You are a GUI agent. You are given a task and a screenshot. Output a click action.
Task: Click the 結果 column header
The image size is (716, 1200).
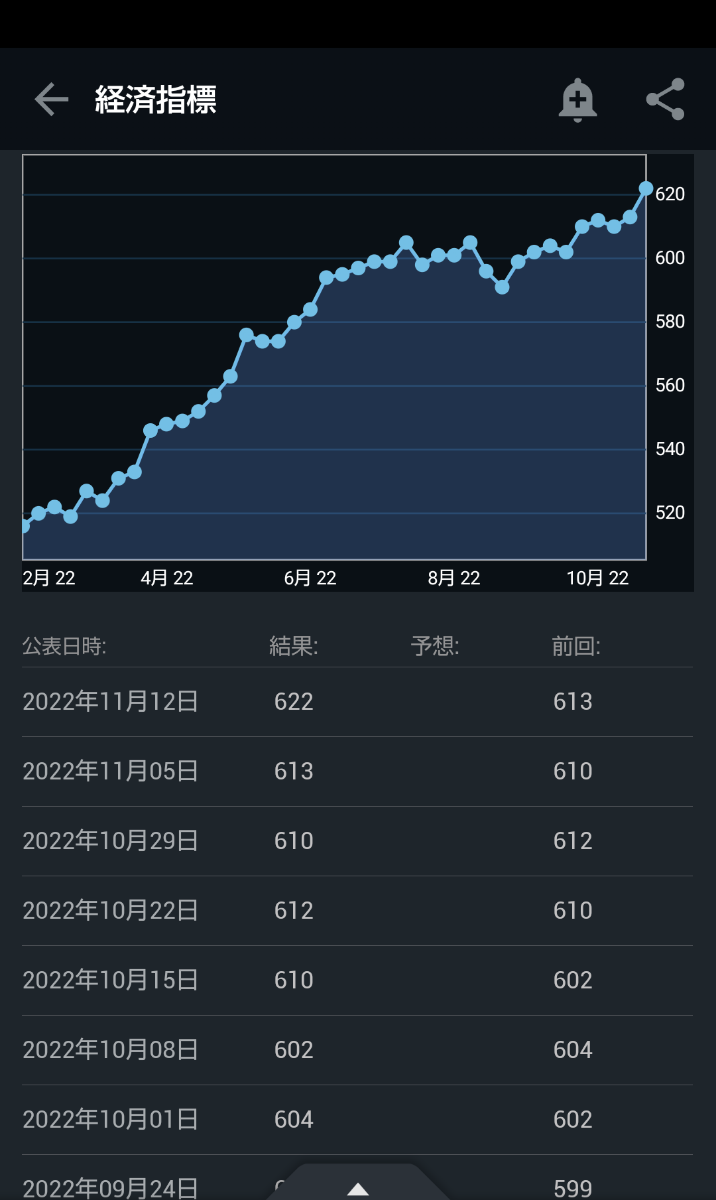[293, 646]
